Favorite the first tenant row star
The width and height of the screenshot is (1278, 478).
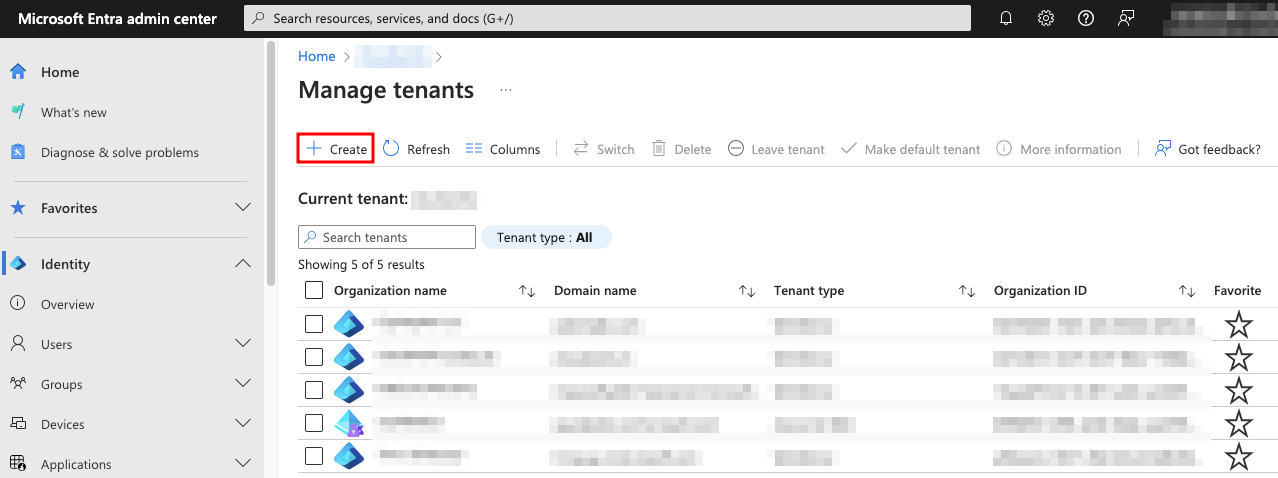[x=1239, y=324]
